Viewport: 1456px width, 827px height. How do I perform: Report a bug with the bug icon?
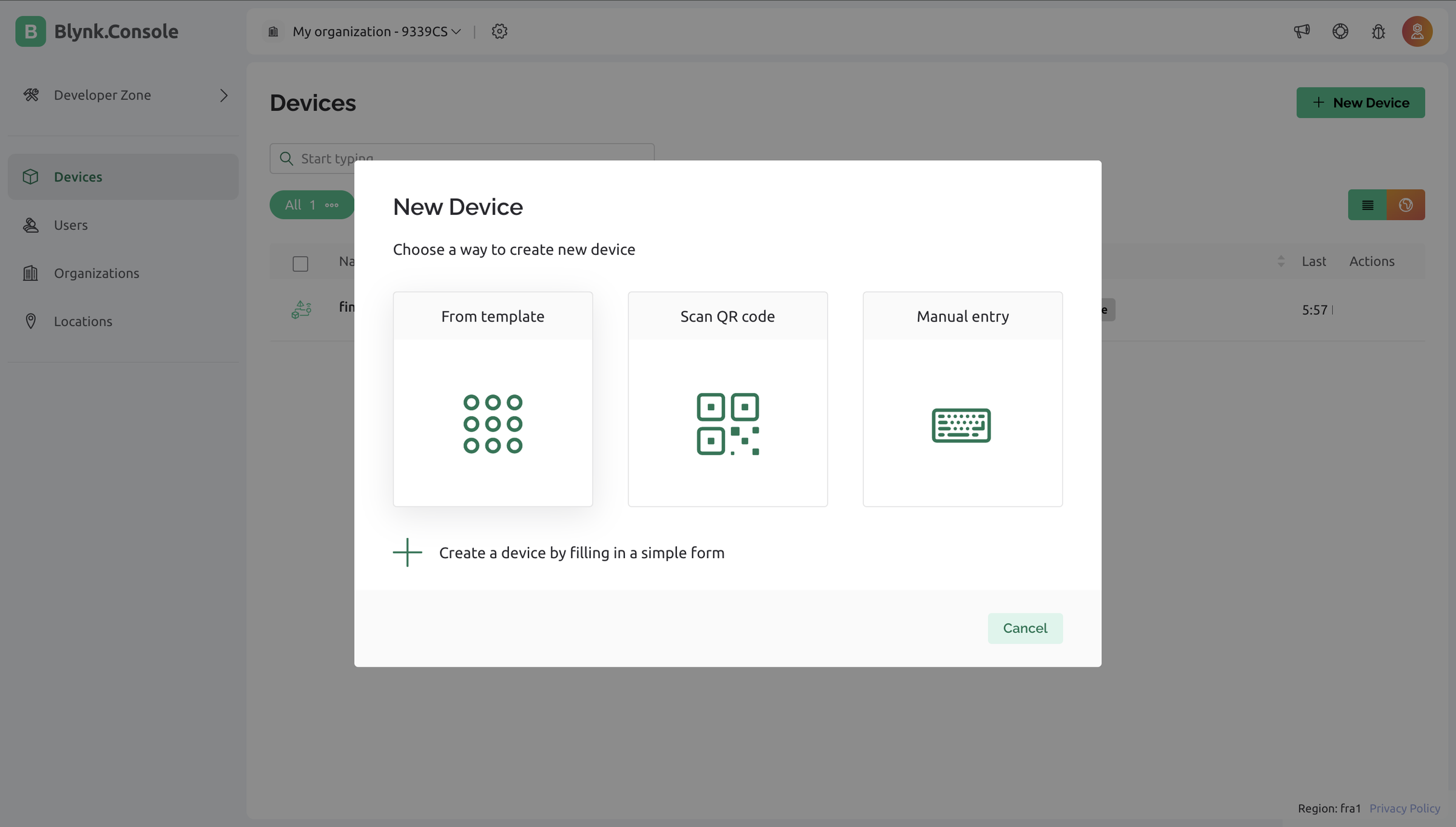tap(1378, 31)
